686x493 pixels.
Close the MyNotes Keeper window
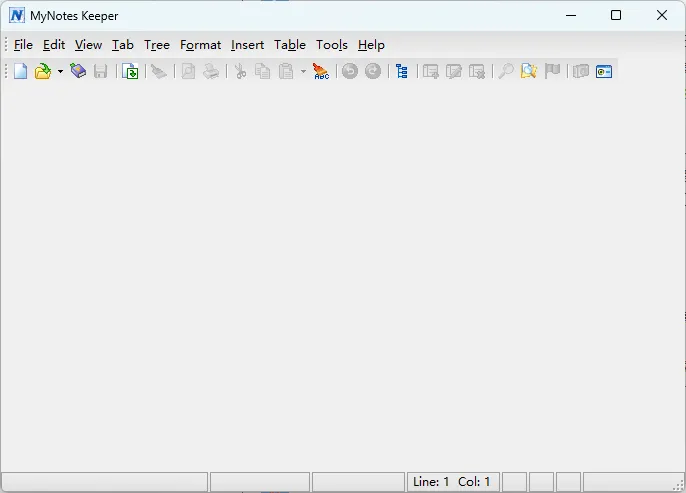[662, 15]
